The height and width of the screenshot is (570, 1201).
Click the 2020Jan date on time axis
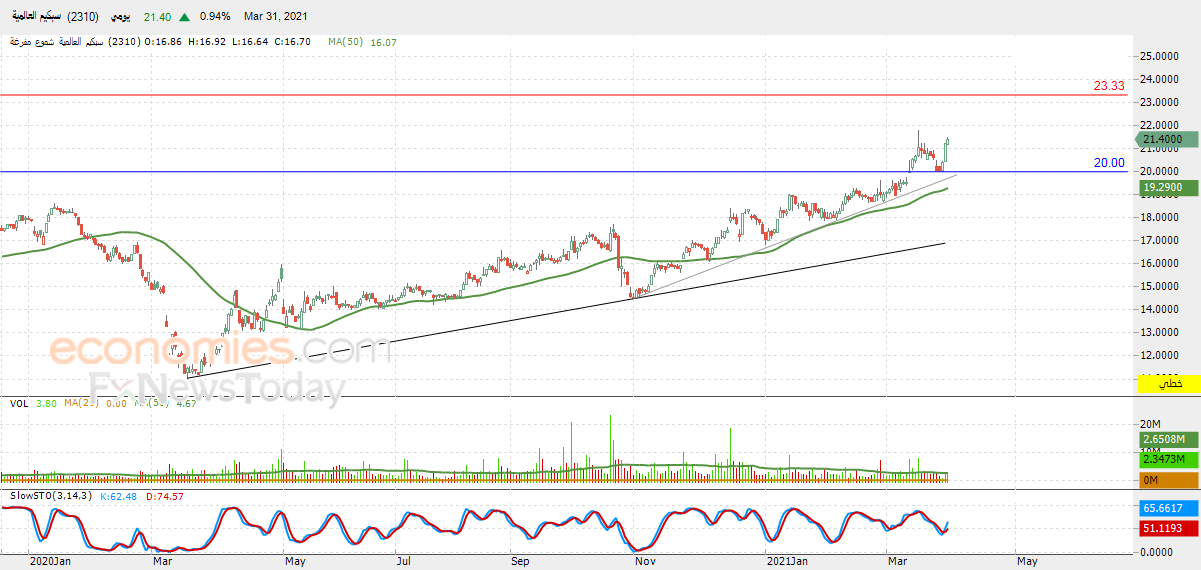click(x=50, y=562)
